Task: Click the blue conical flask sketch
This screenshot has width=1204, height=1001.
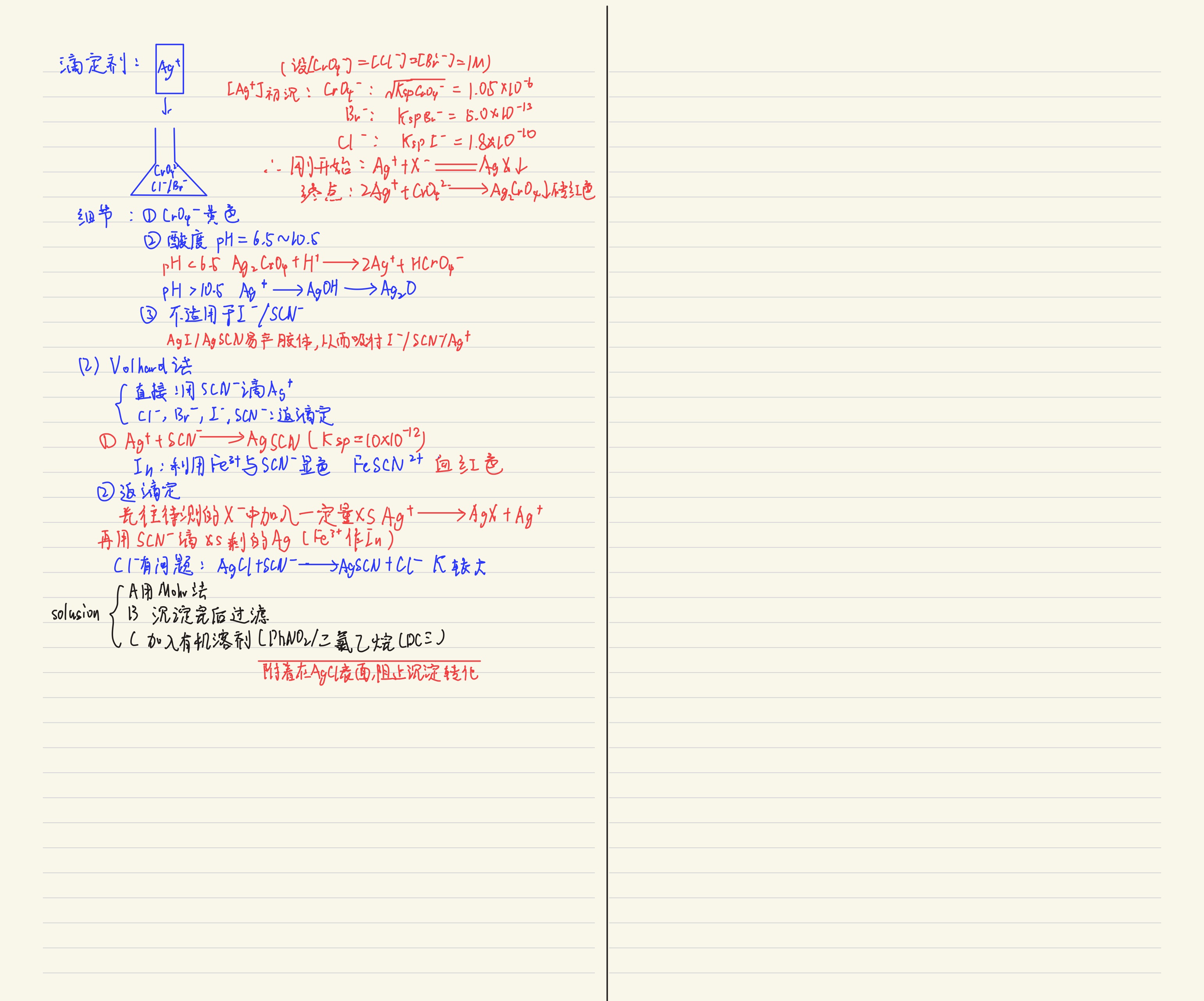Action: click(168, 178)
